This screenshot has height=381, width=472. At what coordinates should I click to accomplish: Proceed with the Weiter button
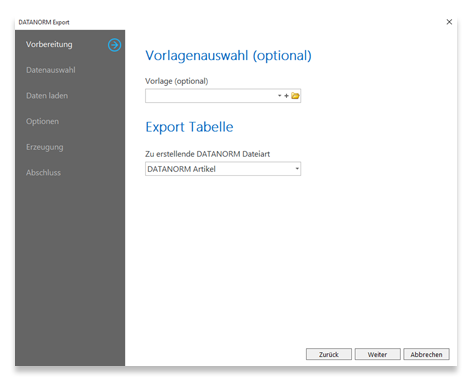(377, 354)
